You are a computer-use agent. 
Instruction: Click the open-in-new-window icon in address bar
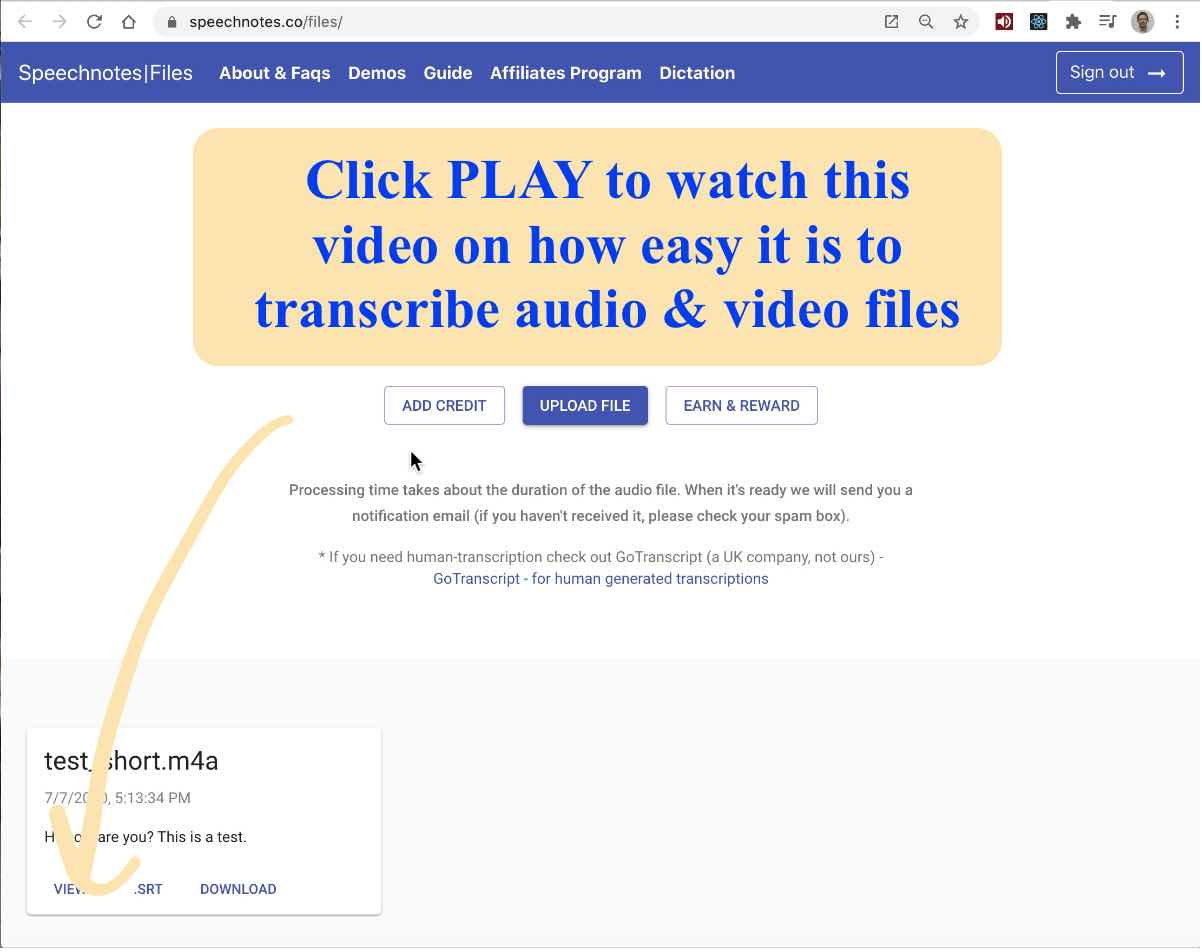coord(891,21)
